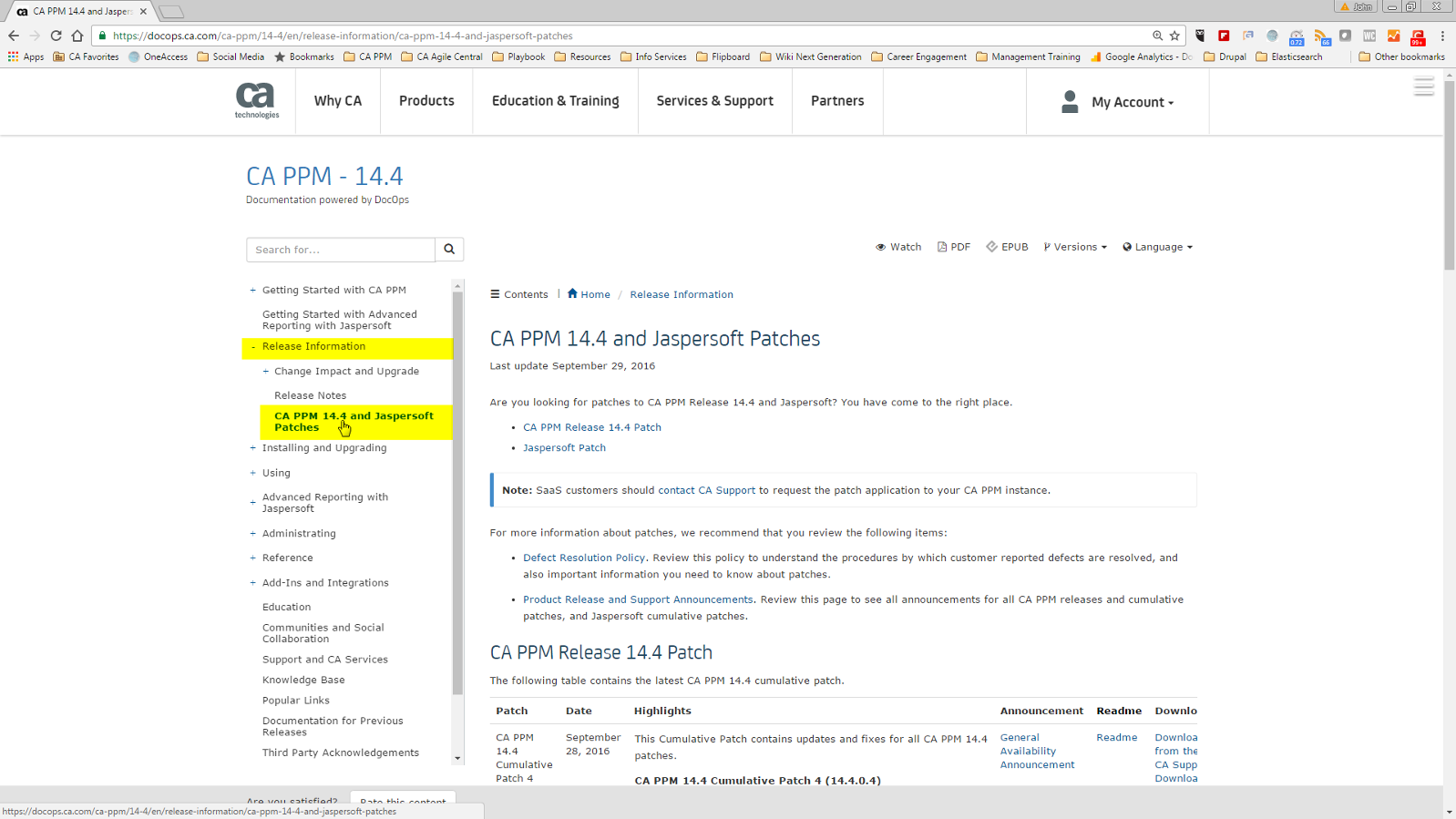This screenshot has height=819, width=1456.
Task: Go to Home via house icon
Action: tap(572, 293)
